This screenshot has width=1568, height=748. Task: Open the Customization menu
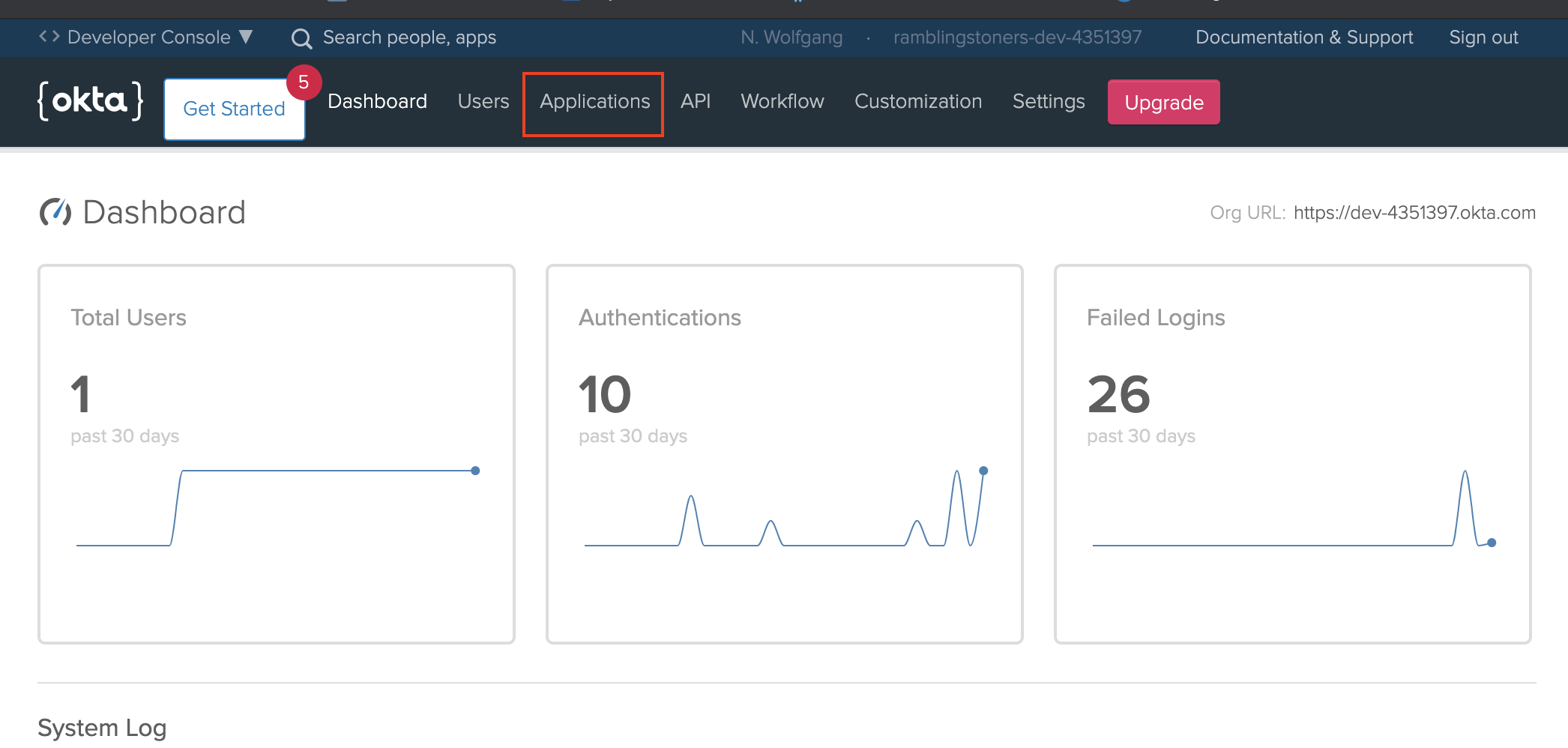(x=917, y=102)
